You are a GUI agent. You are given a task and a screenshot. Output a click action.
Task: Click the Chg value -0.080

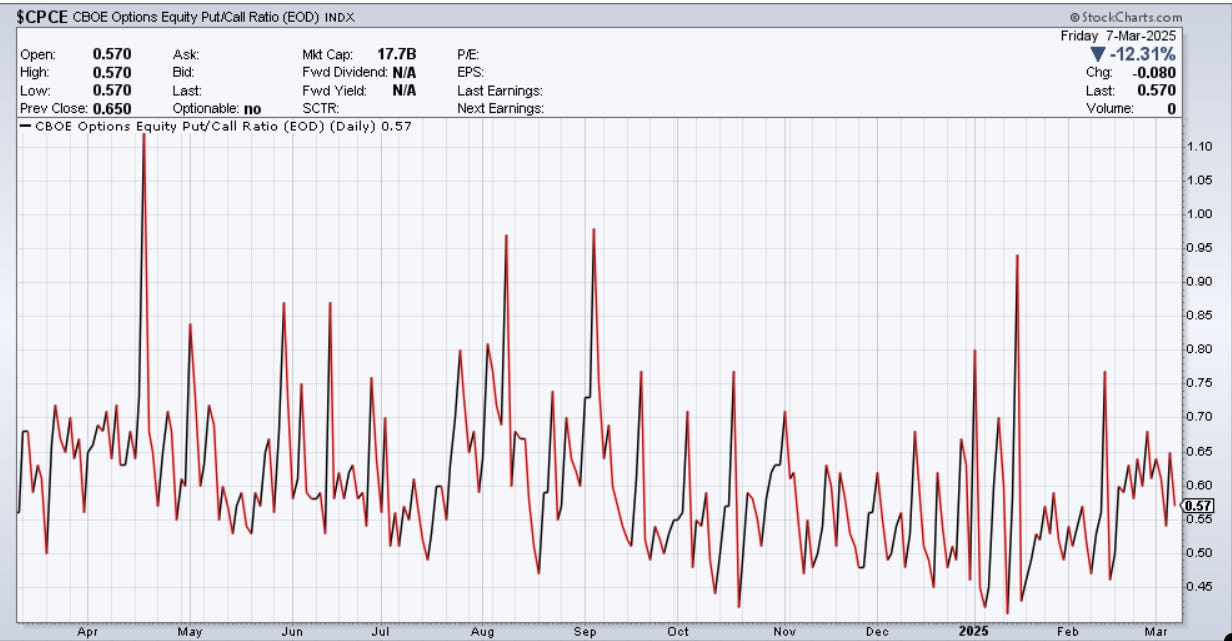pyautogui.click(x=1156, y=73)
